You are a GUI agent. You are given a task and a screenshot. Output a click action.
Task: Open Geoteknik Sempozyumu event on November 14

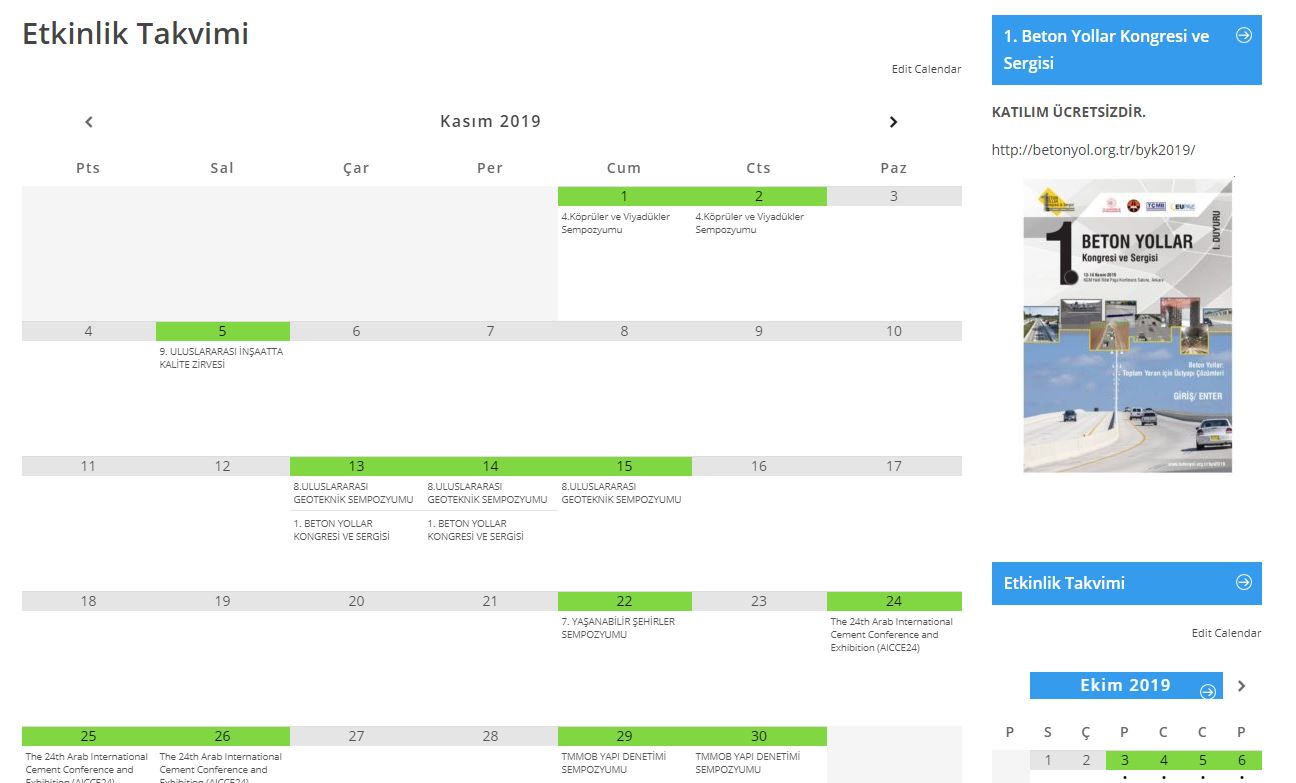click(487, 493)
